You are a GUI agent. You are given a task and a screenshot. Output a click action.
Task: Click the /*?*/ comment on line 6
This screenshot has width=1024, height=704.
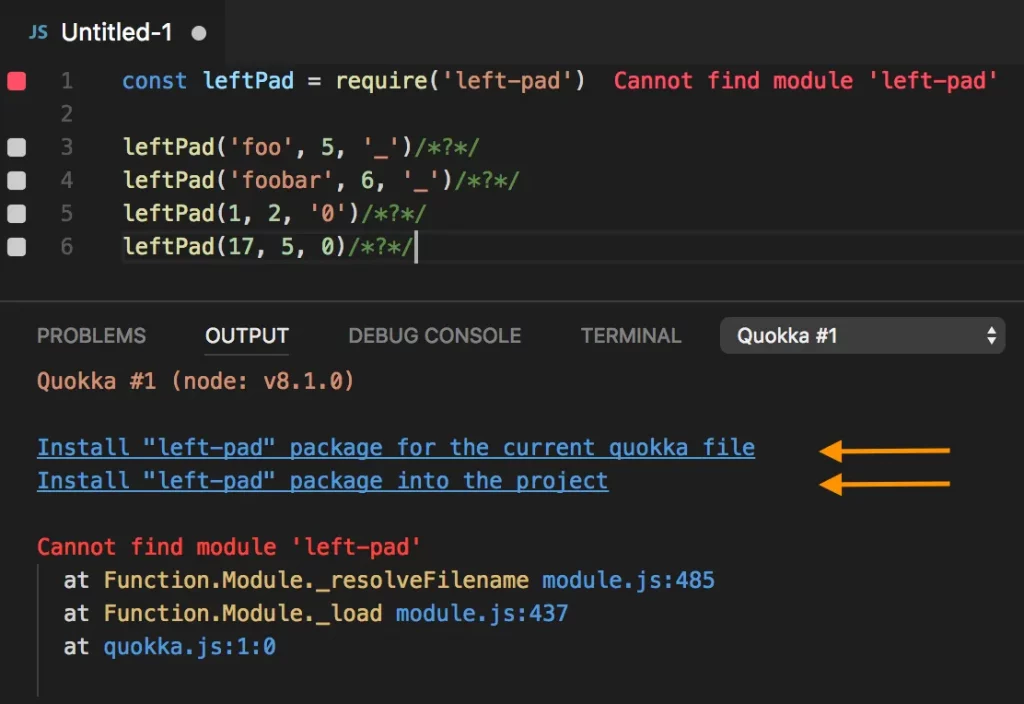380,247
